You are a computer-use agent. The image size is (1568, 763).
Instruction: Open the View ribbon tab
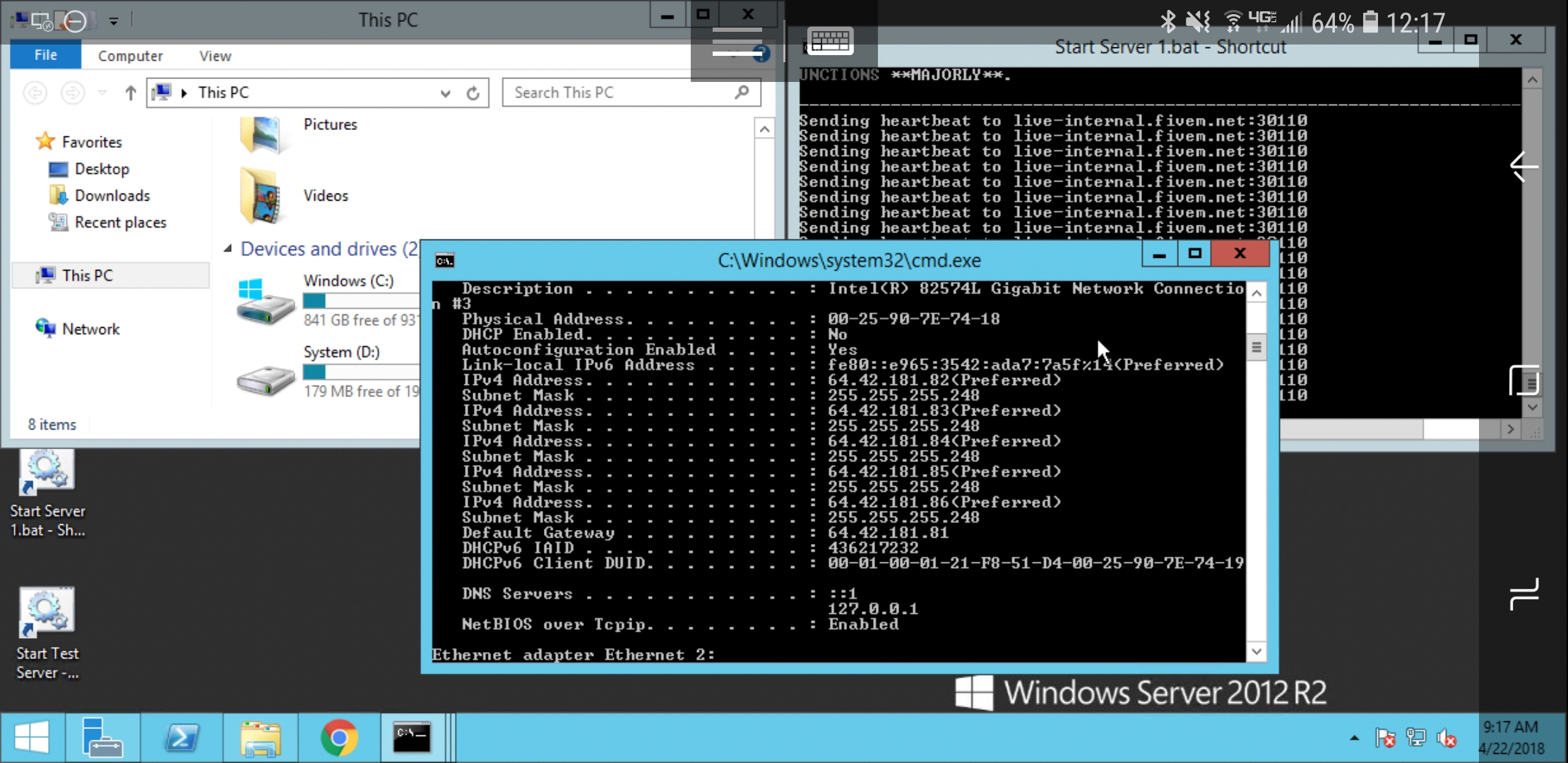215,56
